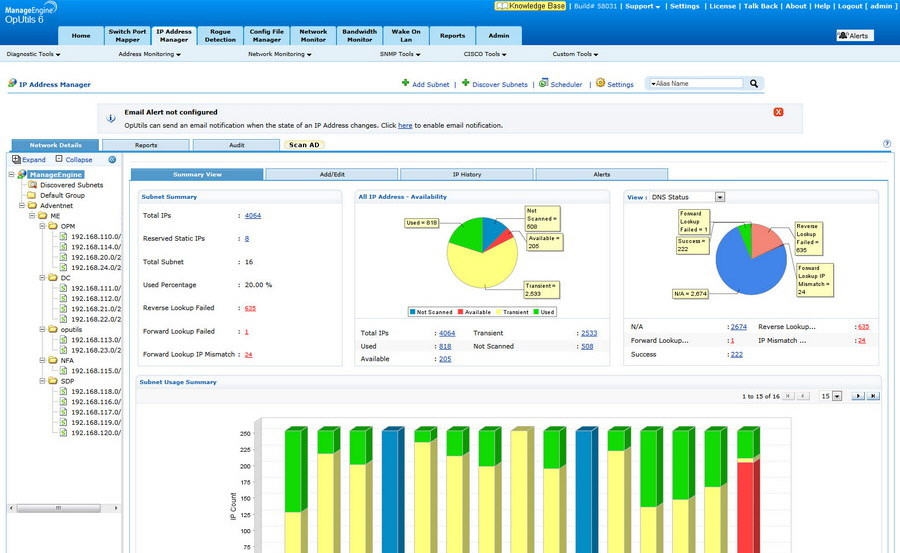
Task: Click the Expand tree icon
Action: pos(17,160)
